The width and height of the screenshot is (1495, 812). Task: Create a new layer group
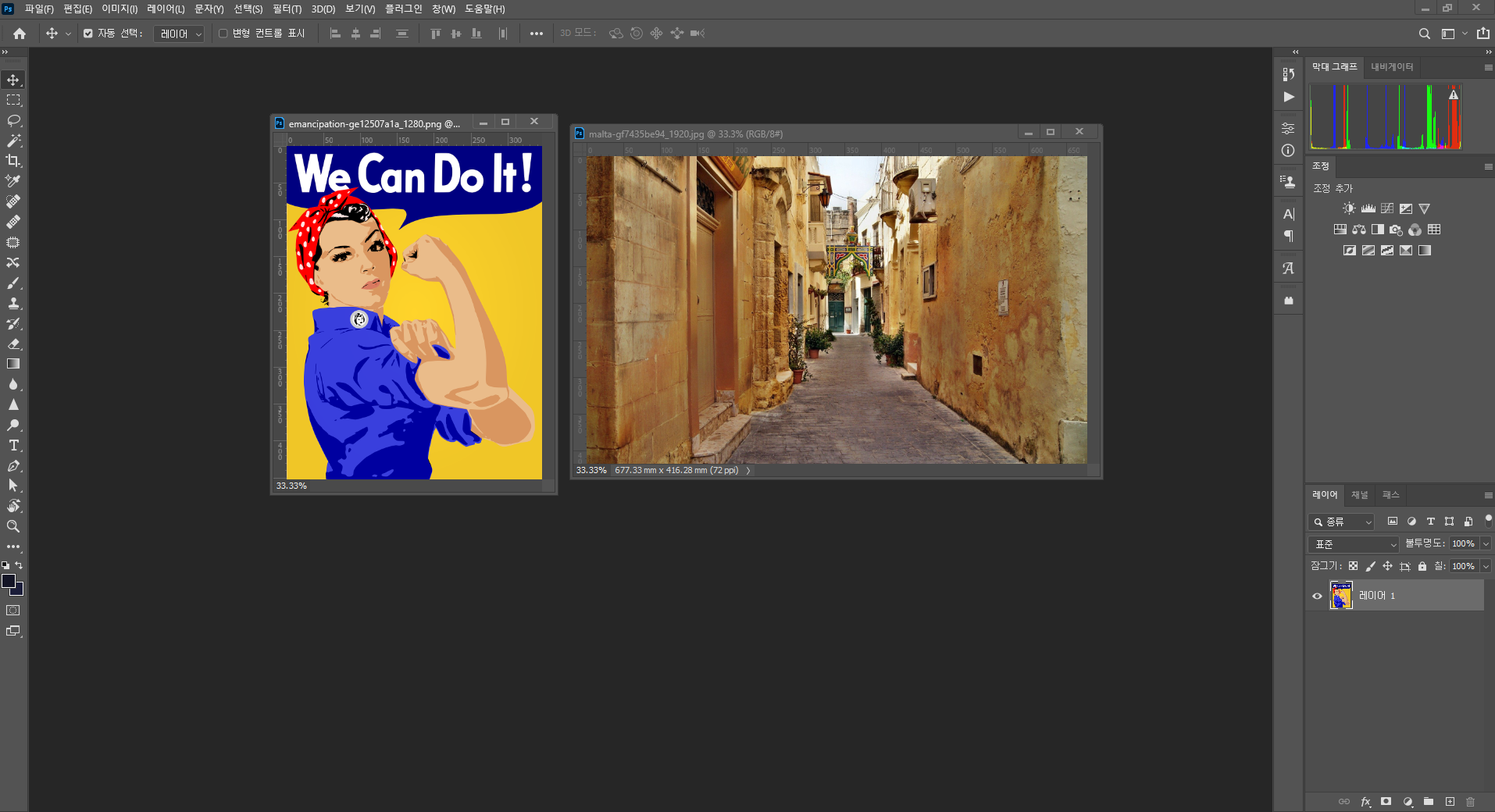(1429, 802)
